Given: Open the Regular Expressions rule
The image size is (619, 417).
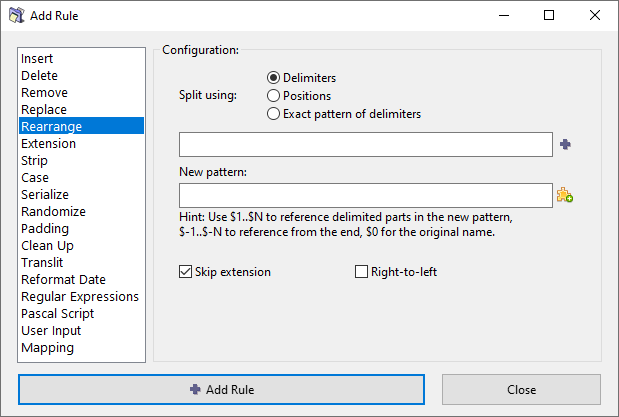Looking at the screenshot, I should [x=80, y=297].
